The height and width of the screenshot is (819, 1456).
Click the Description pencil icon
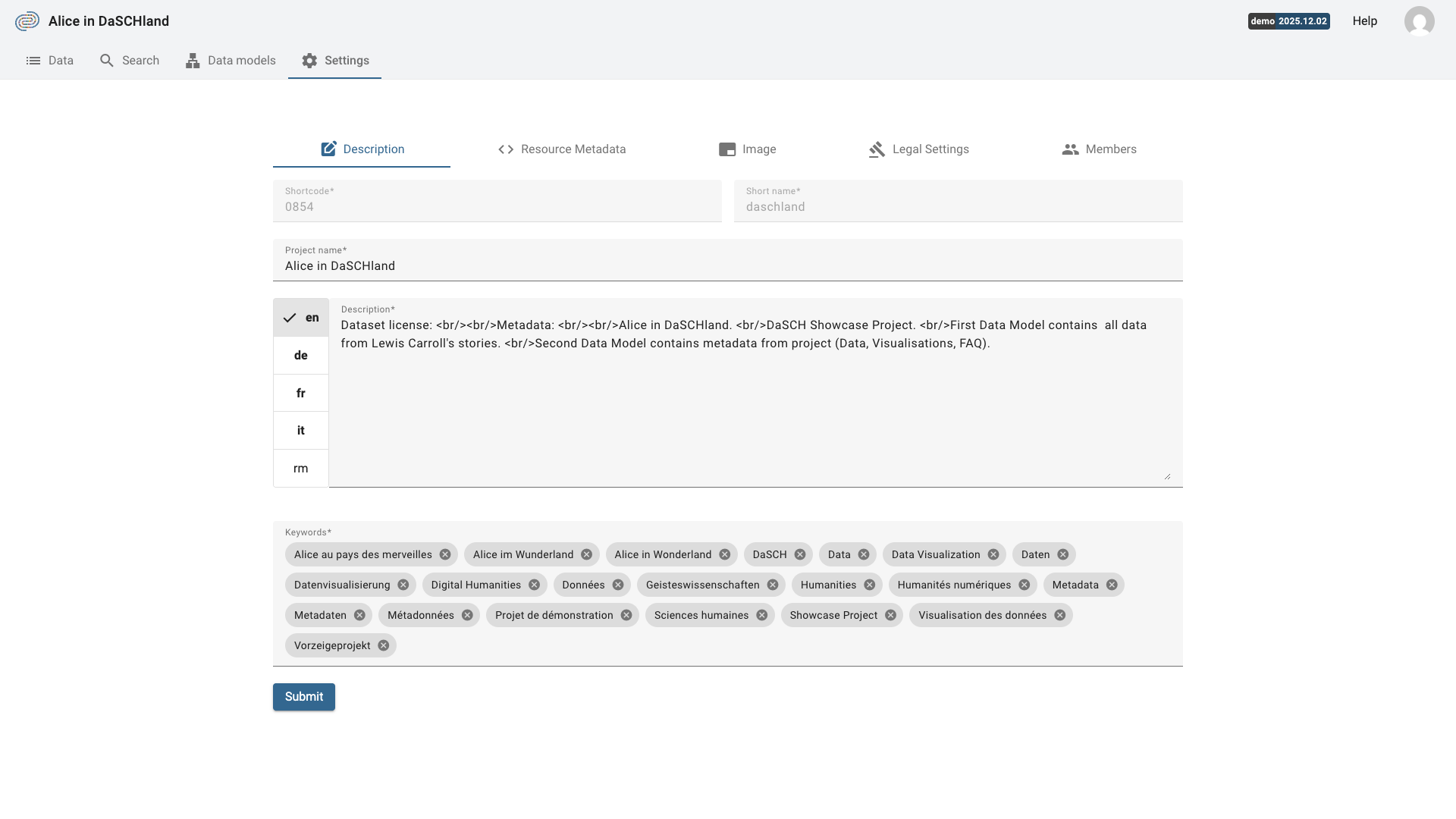tap(328, 149)
